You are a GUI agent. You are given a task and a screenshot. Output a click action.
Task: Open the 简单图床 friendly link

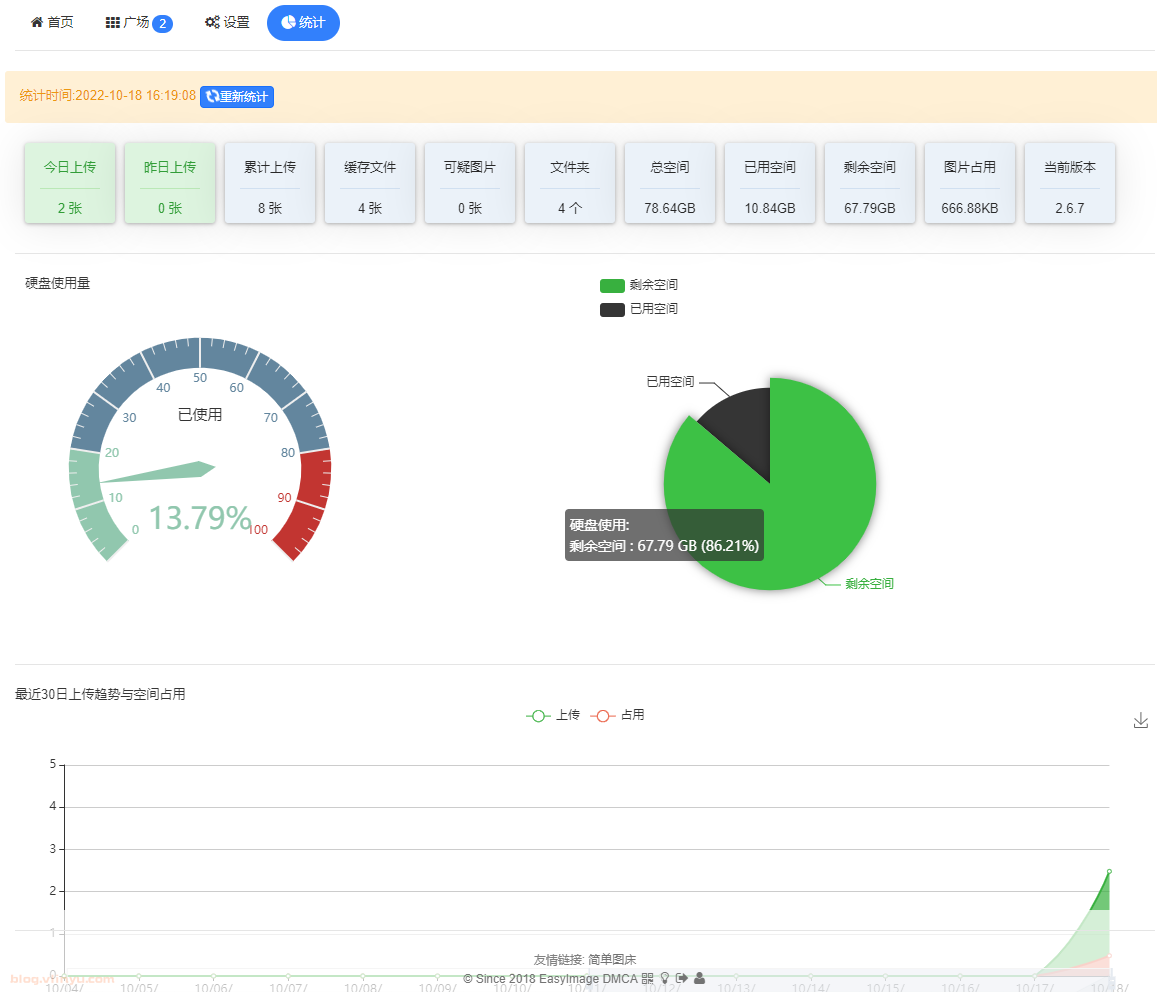click(x=612, y=960)
